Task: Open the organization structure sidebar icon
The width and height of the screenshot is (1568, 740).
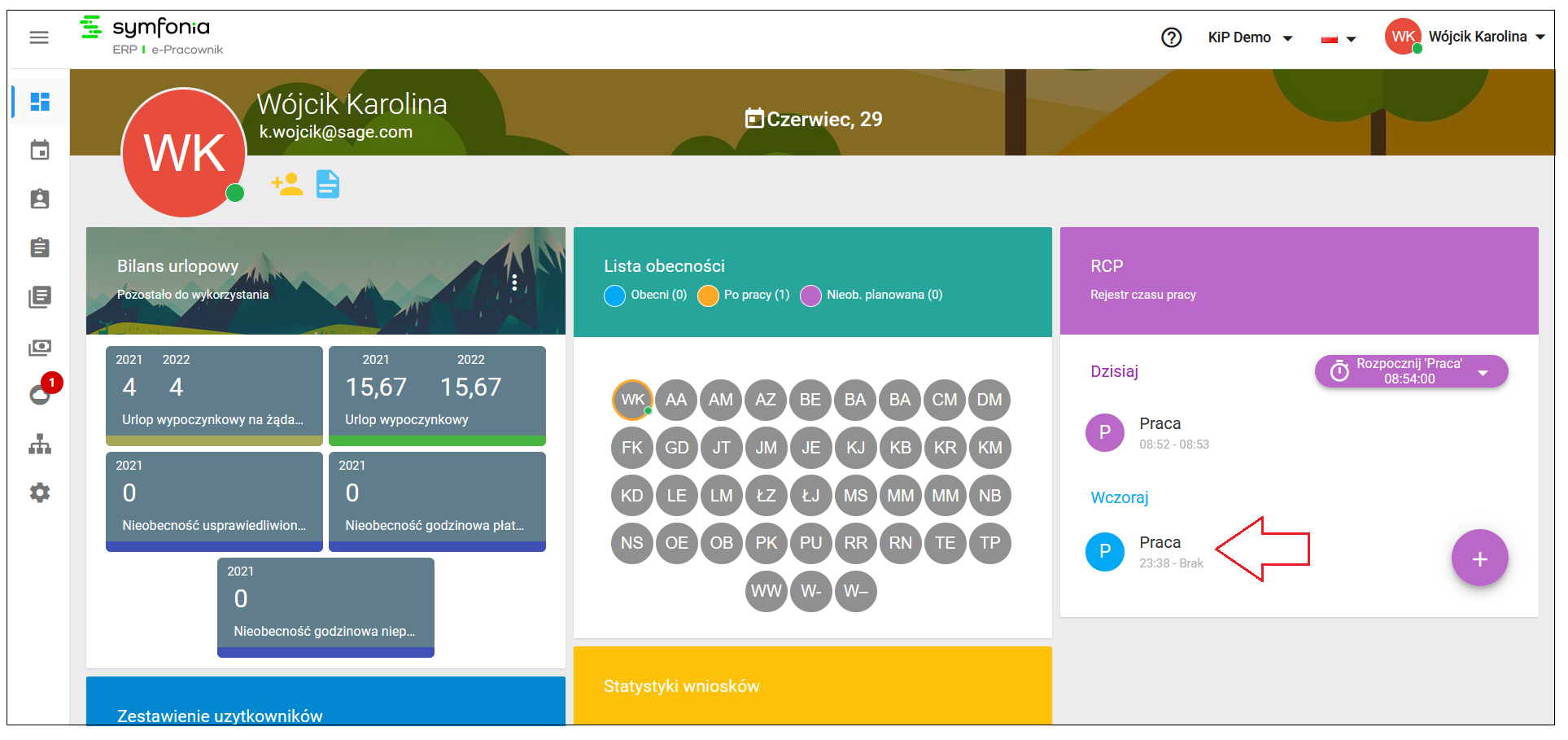Action: 40,444
